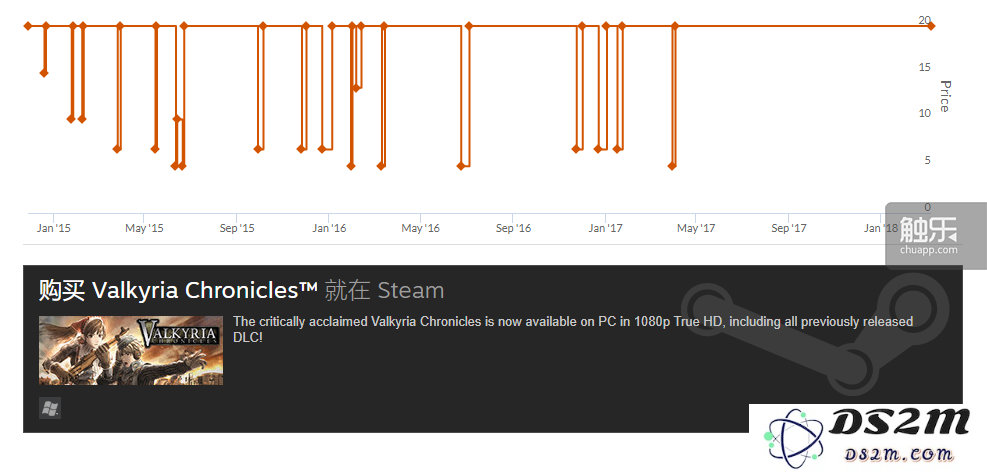Select the first data point at chart start
Screen dimensions: 987x472
28,26
